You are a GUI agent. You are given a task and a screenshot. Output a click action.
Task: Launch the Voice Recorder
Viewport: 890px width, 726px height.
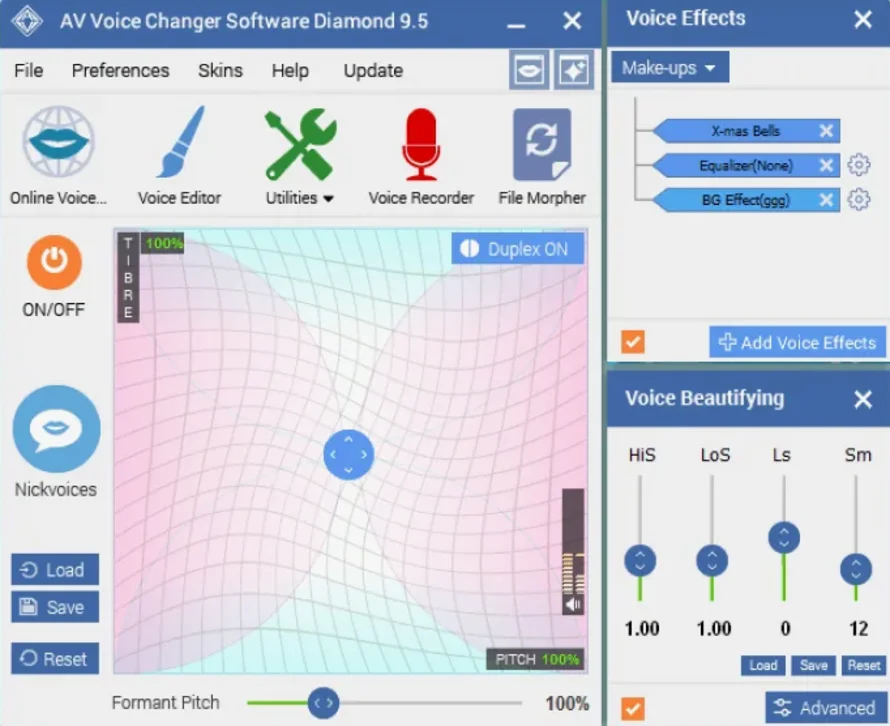coord(421,150)
